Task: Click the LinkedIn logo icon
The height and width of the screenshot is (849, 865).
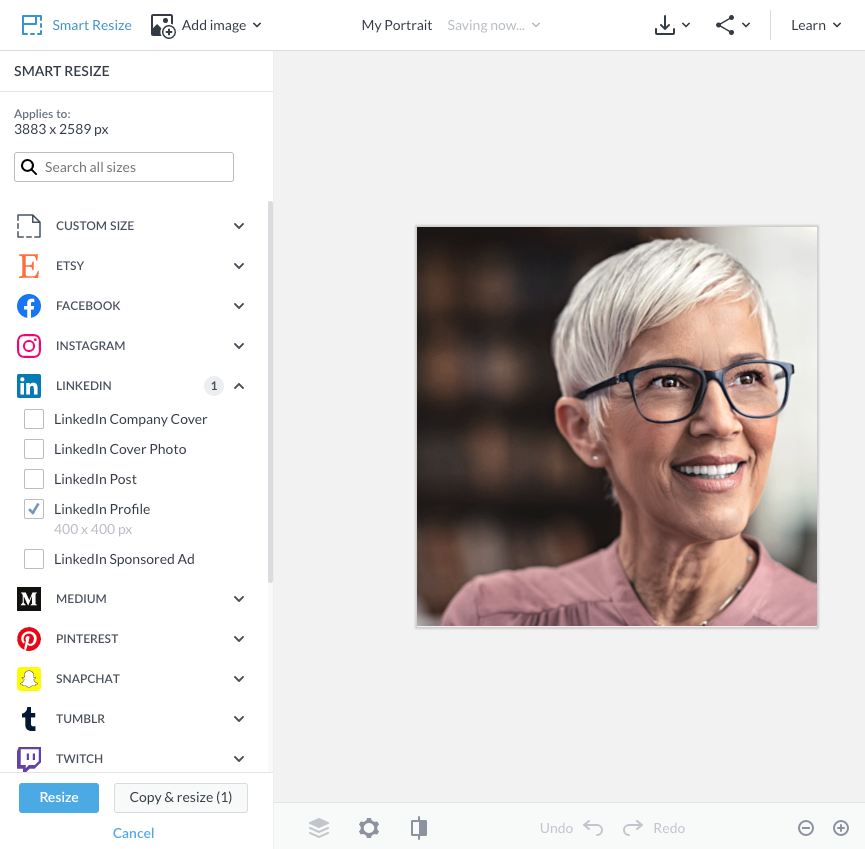Action: click(29, 386)
